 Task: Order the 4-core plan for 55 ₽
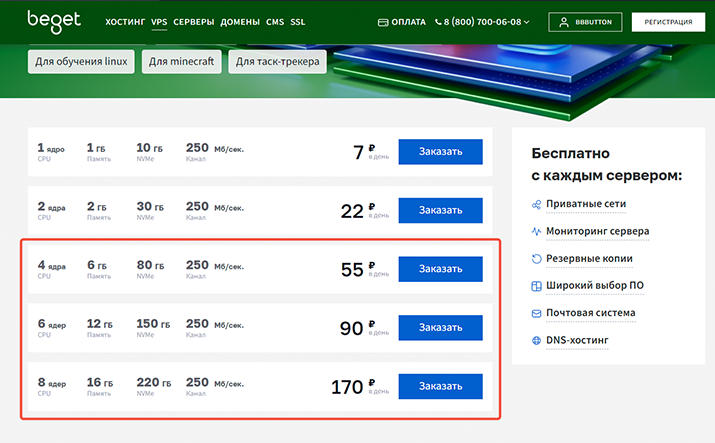440,269
